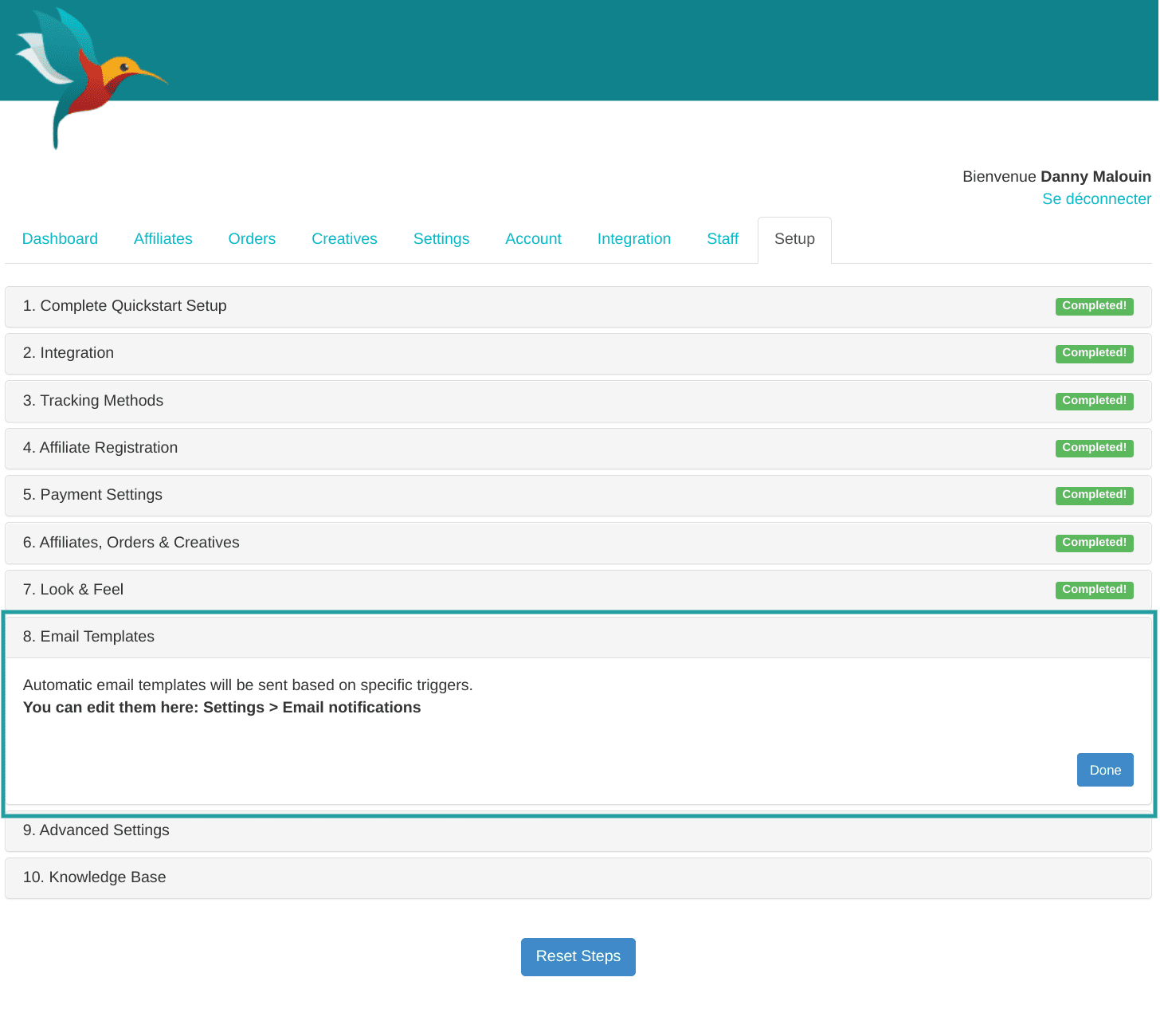Expand the Payment Settings step
Image resolution: width=1160 pixels, height=1036 pixels.
[x=92, y=495]
